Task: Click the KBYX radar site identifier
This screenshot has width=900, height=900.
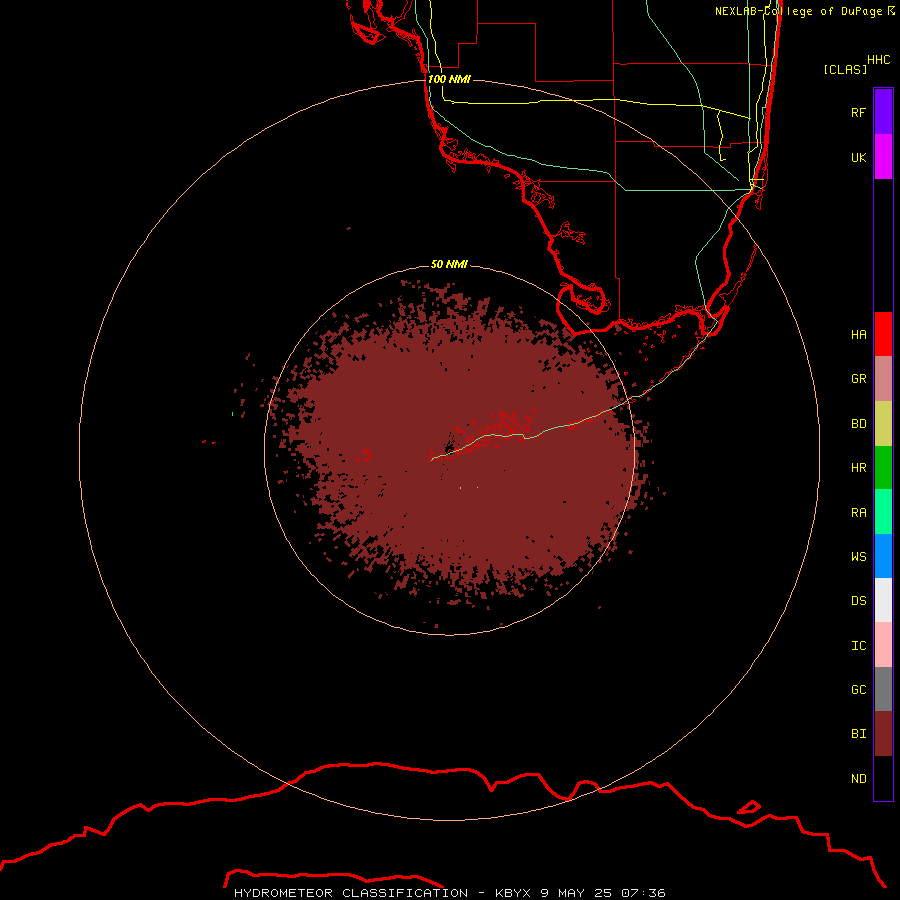Action: tap(513, 893)
